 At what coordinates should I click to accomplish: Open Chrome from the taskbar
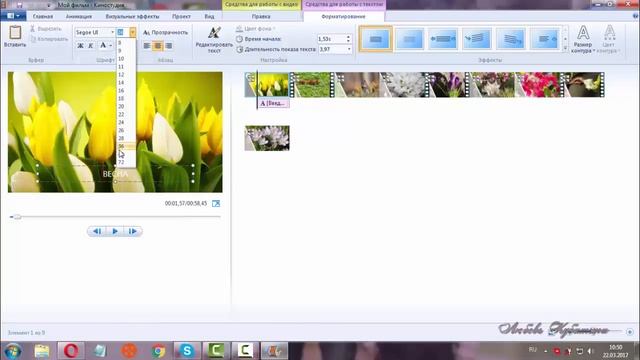(x=158, y=351)
